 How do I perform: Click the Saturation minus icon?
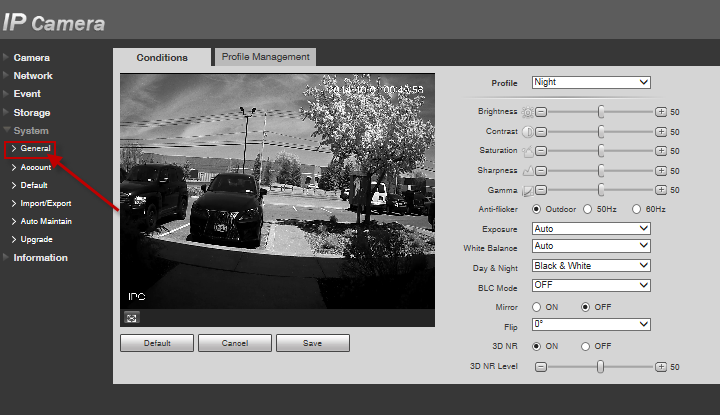point(540,151)
